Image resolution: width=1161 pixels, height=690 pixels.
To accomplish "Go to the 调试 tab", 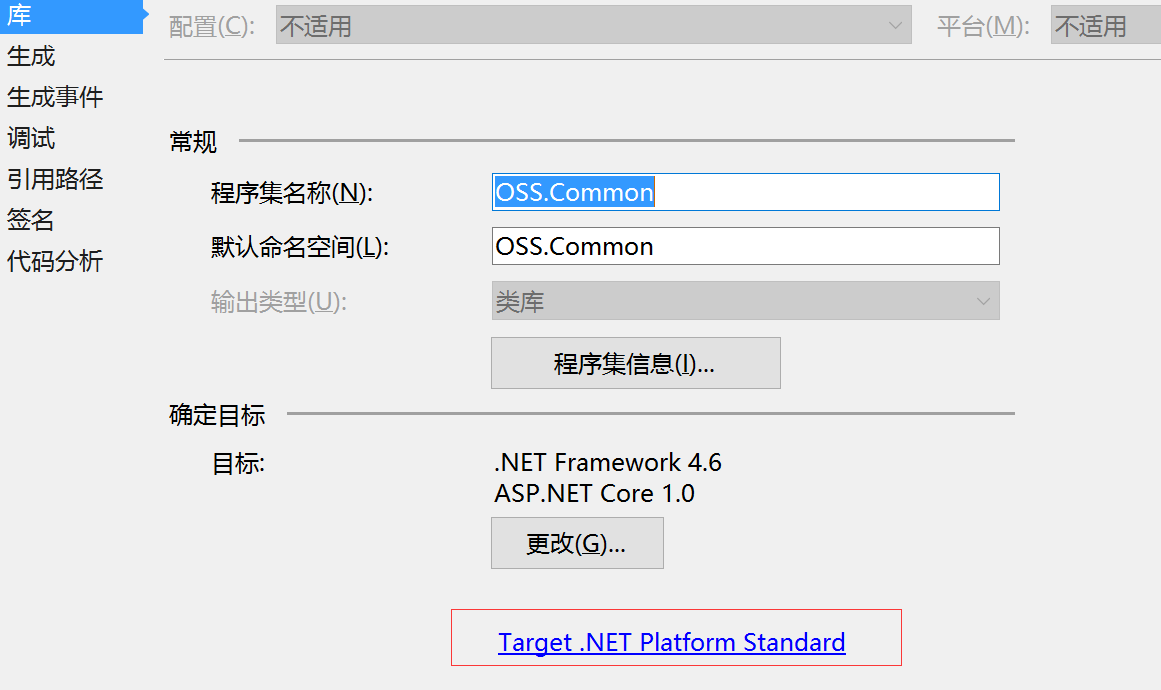I will point(31,138).
